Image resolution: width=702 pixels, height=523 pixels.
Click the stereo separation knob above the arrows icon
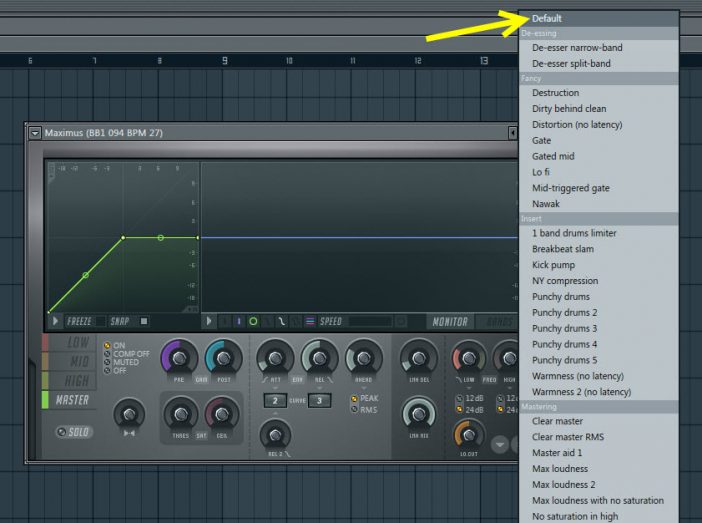(129, 414)
